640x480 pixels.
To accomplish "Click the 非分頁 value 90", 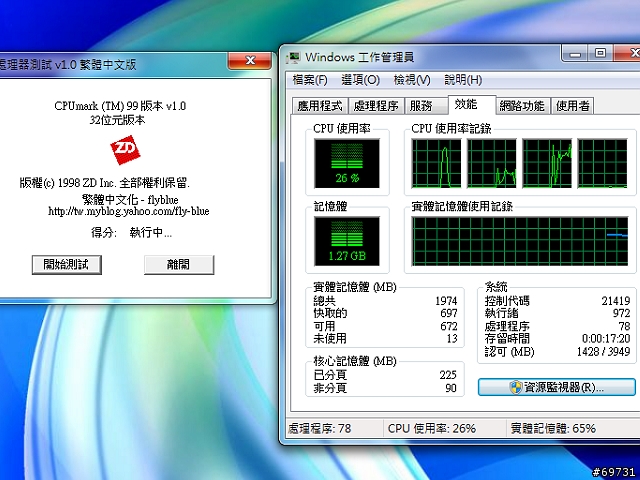I will point(451,388).
